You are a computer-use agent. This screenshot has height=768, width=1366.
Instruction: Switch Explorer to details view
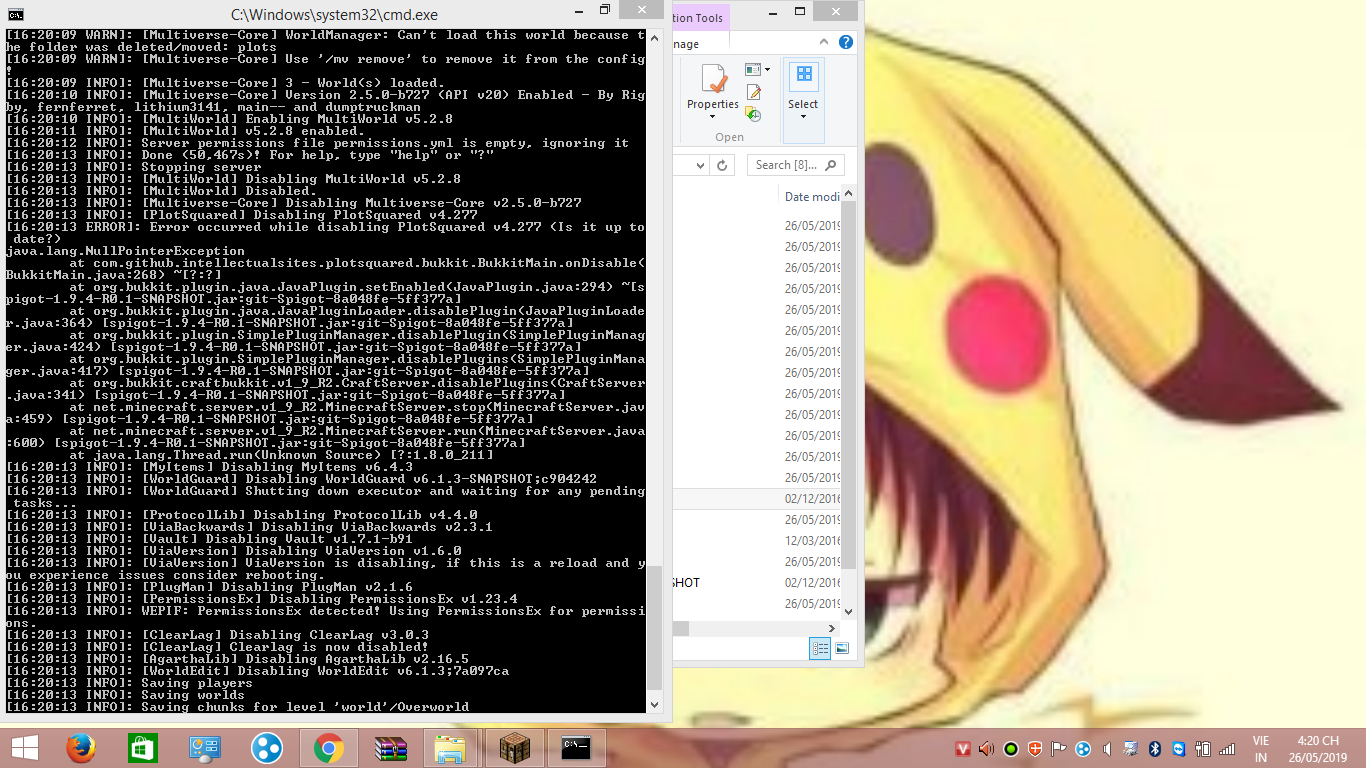point(820,649)
